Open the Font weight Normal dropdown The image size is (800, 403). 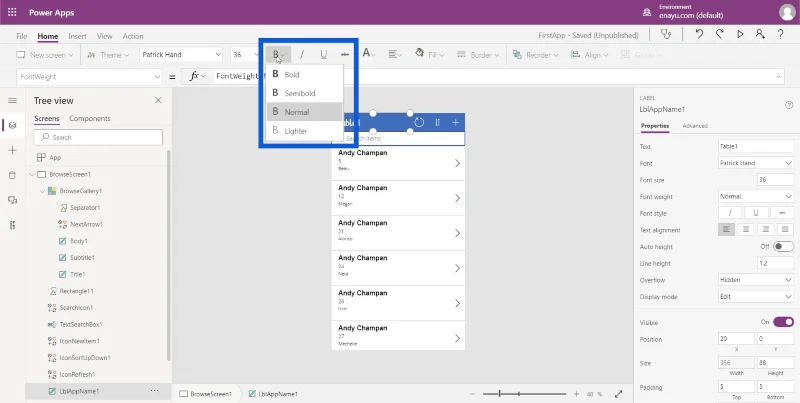coord(756,196)
